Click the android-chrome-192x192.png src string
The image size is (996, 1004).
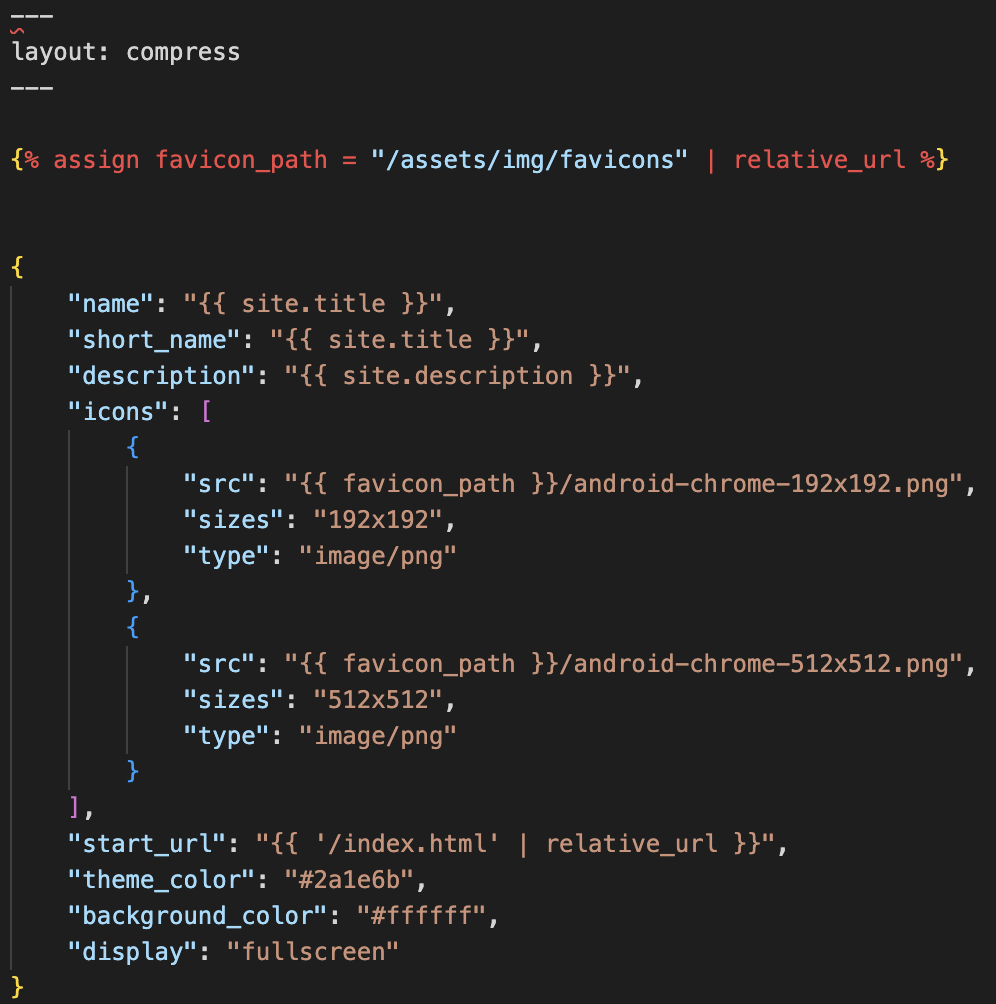click(x=629, y=484)
